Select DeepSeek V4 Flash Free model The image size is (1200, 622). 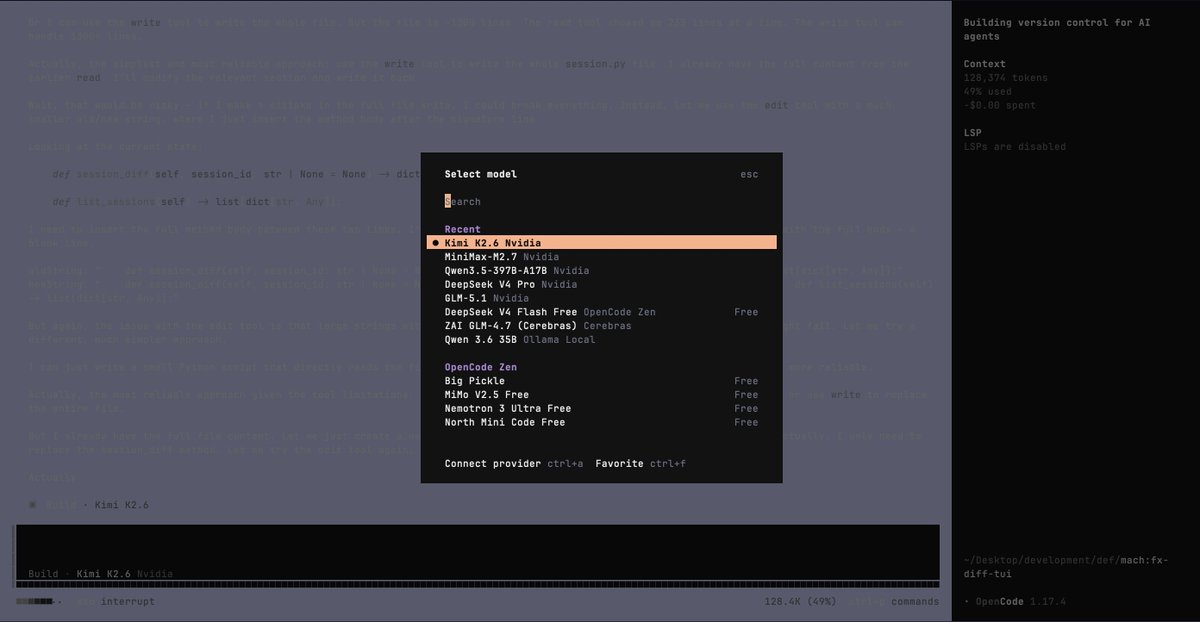(601, 312)
